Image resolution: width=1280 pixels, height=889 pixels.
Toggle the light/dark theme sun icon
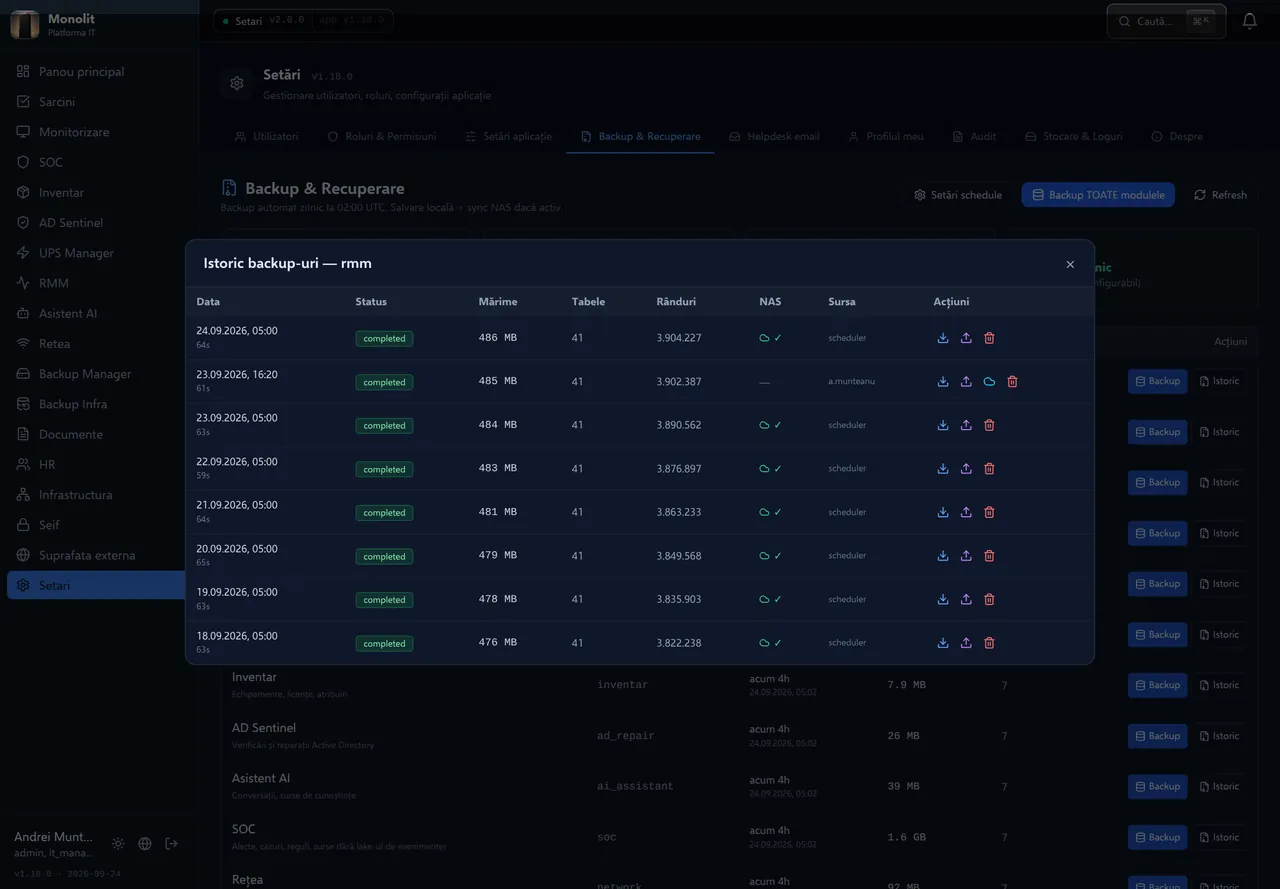(x=118, y=844)
